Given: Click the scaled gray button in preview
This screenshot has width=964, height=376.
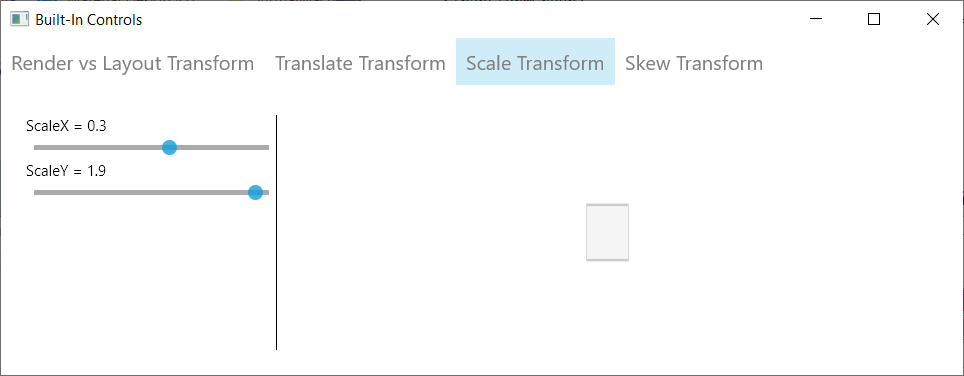Looking at the screenshot, I should click(x=607, y=232).
